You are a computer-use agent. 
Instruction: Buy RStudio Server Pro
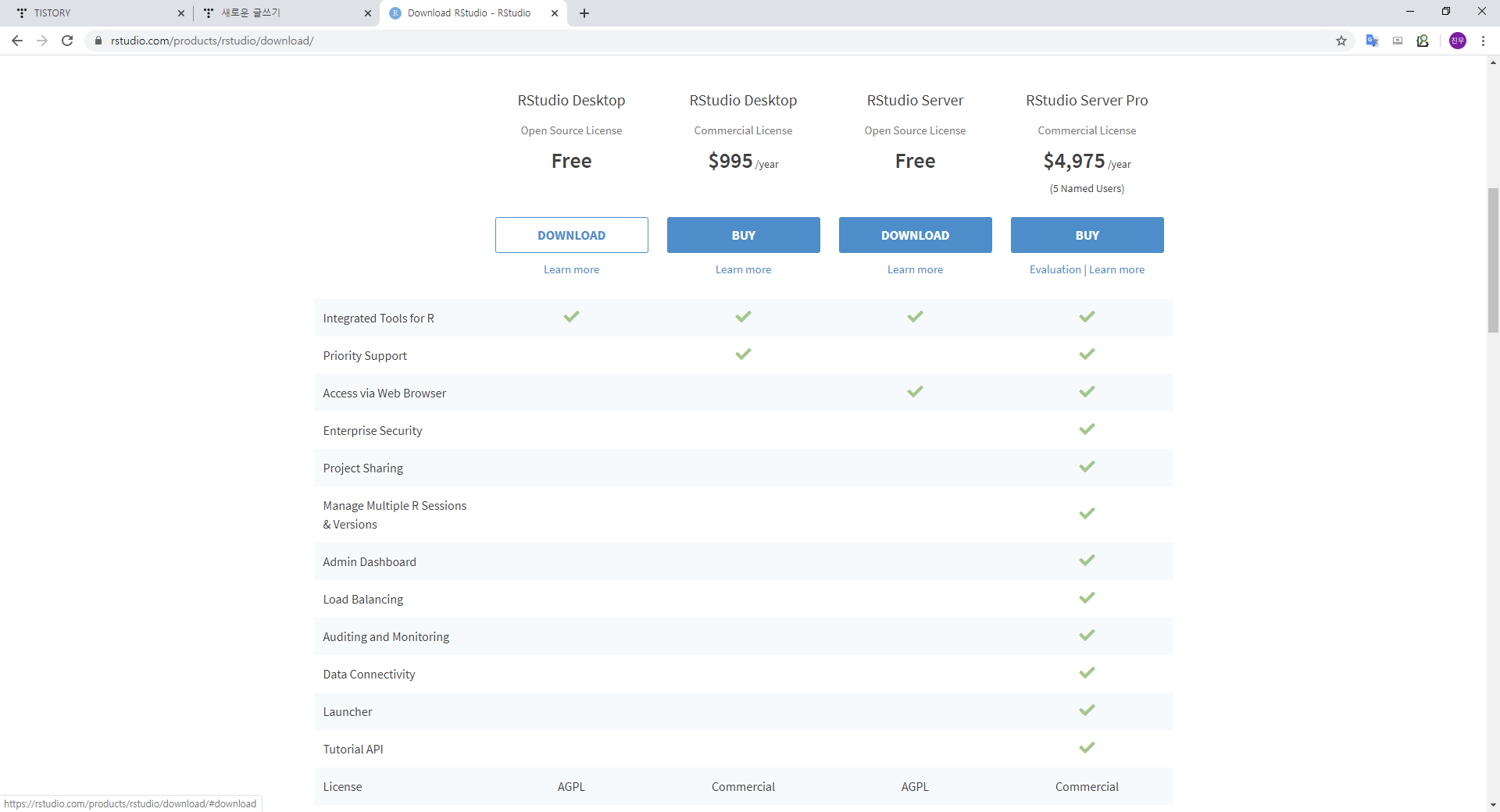(1087, 235)
